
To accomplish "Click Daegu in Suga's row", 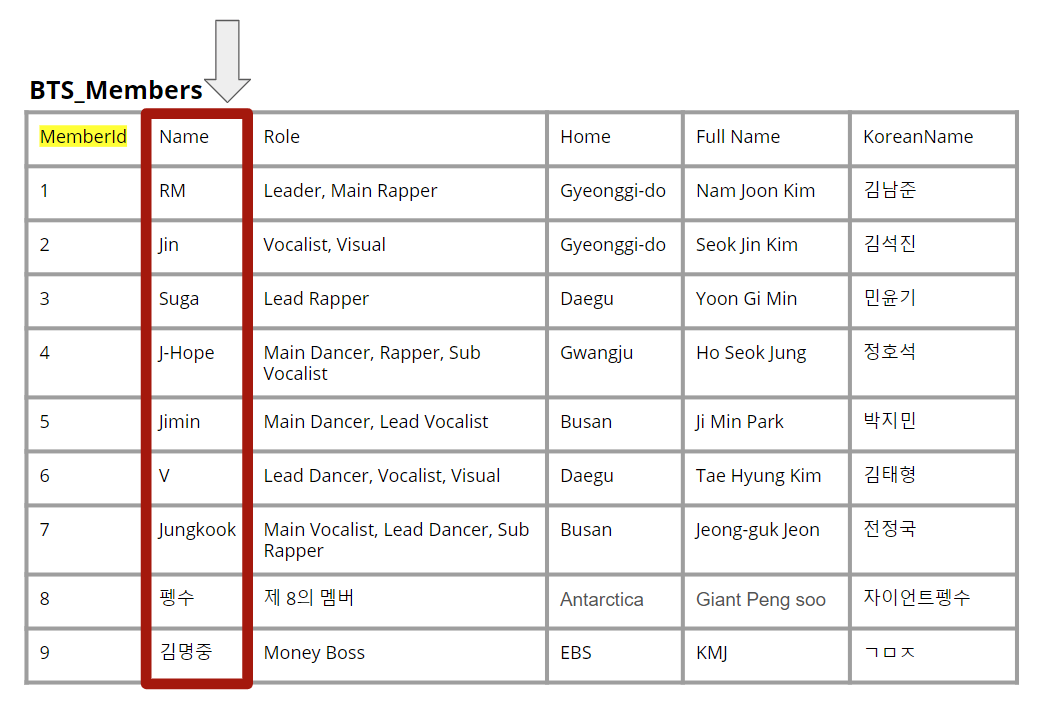I will coord(586,299).
